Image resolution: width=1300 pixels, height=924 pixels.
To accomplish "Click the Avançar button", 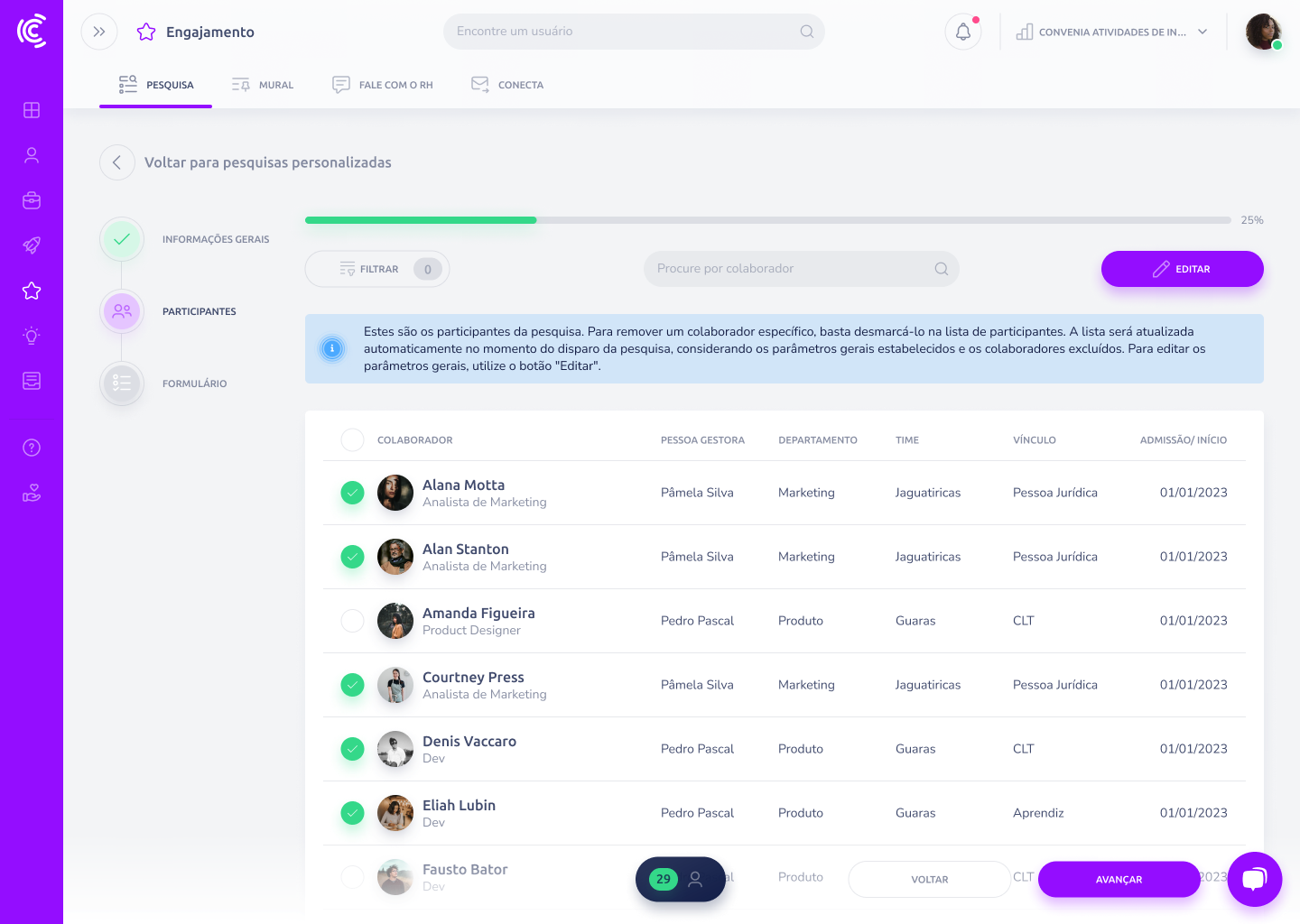I will [x=1119, y=880].
